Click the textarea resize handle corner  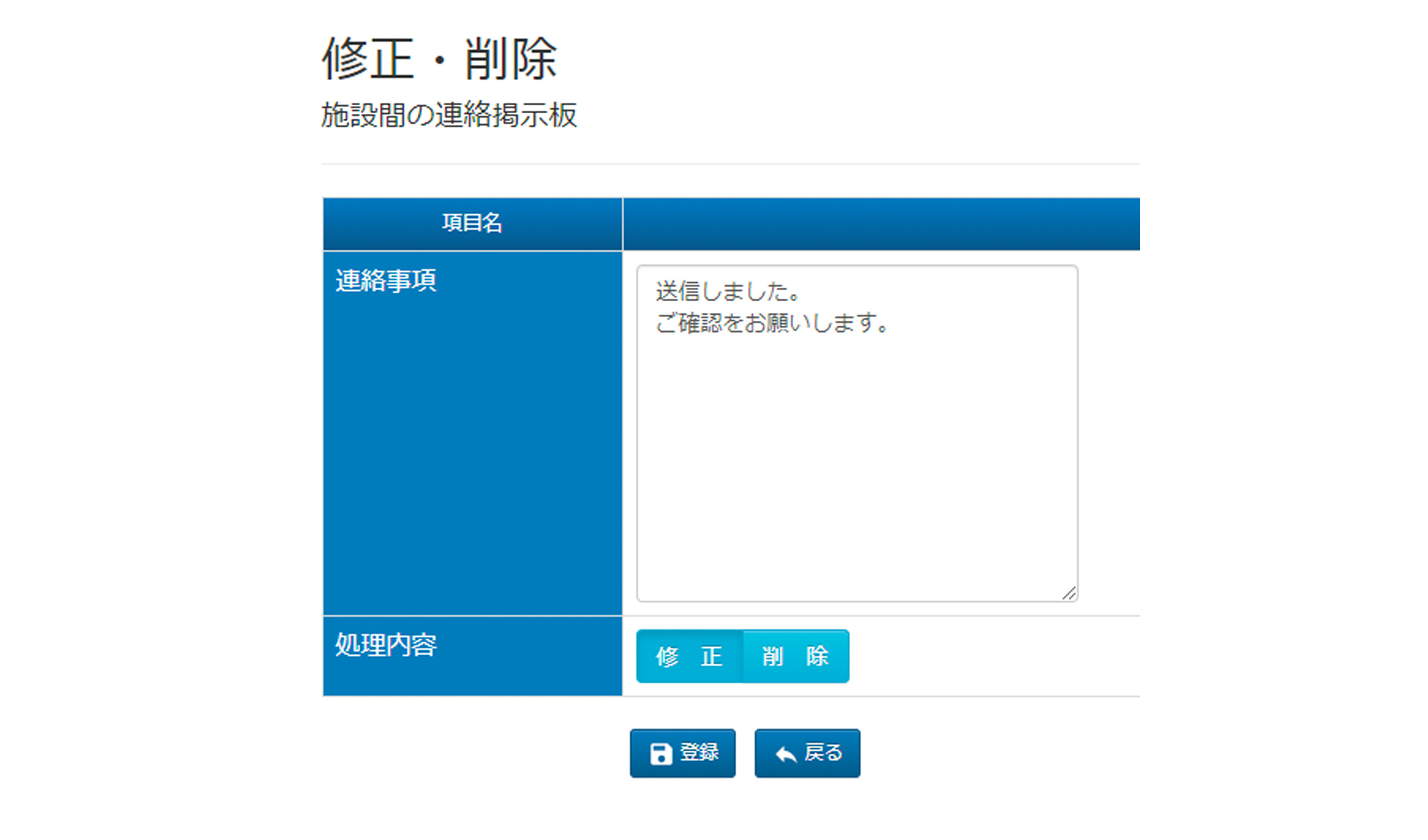point(1069,593)
